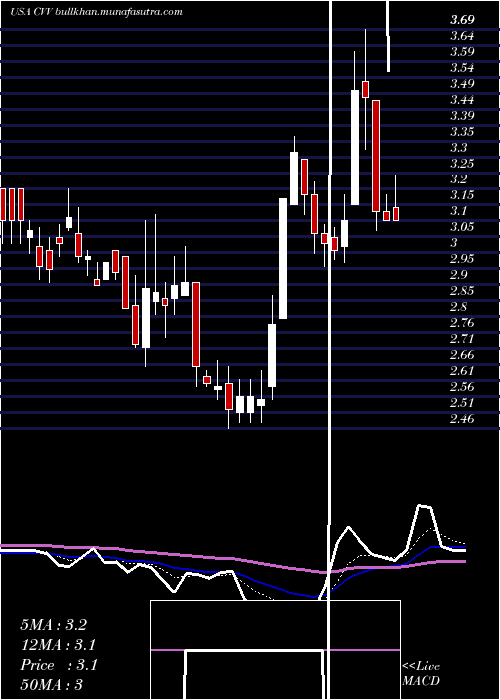Click the 3.25 price axis label

462,163
